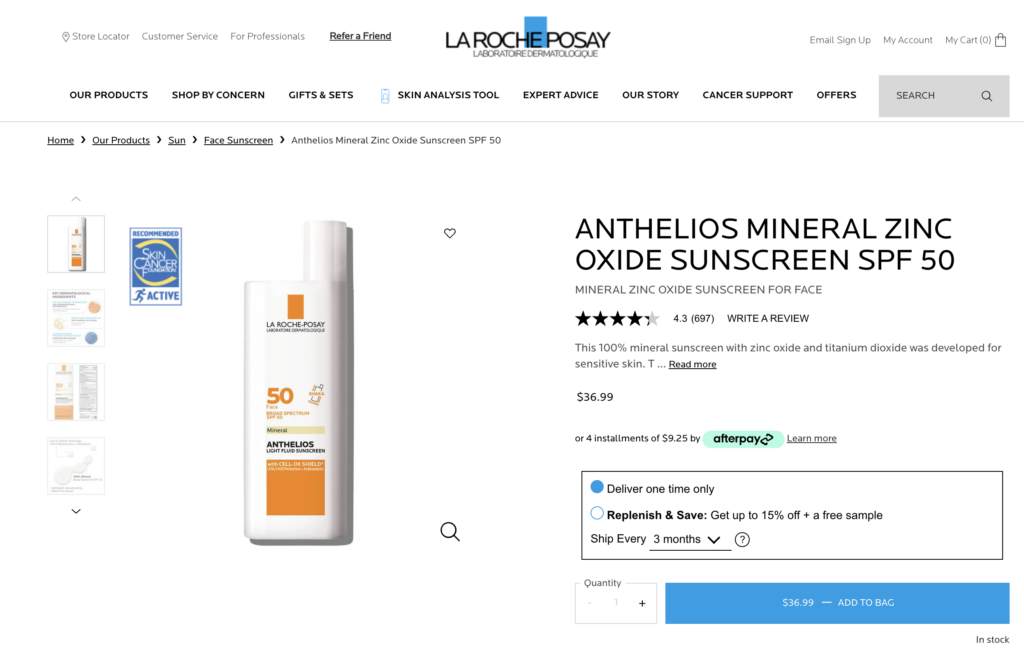Image resolution: width=1024 pixels, height=651 pixels.
Task: Click the Store Locator pin icon
Action: tap(65, 37)
